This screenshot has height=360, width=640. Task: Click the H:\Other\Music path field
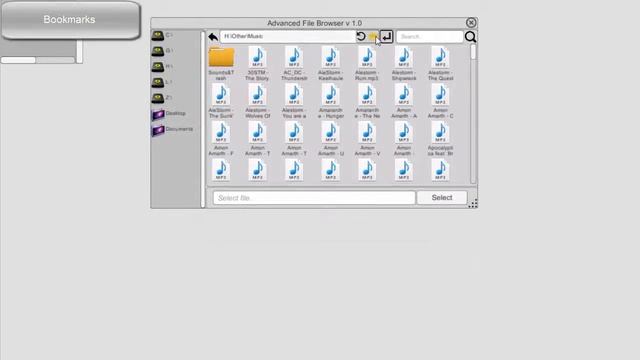(288, 36)
